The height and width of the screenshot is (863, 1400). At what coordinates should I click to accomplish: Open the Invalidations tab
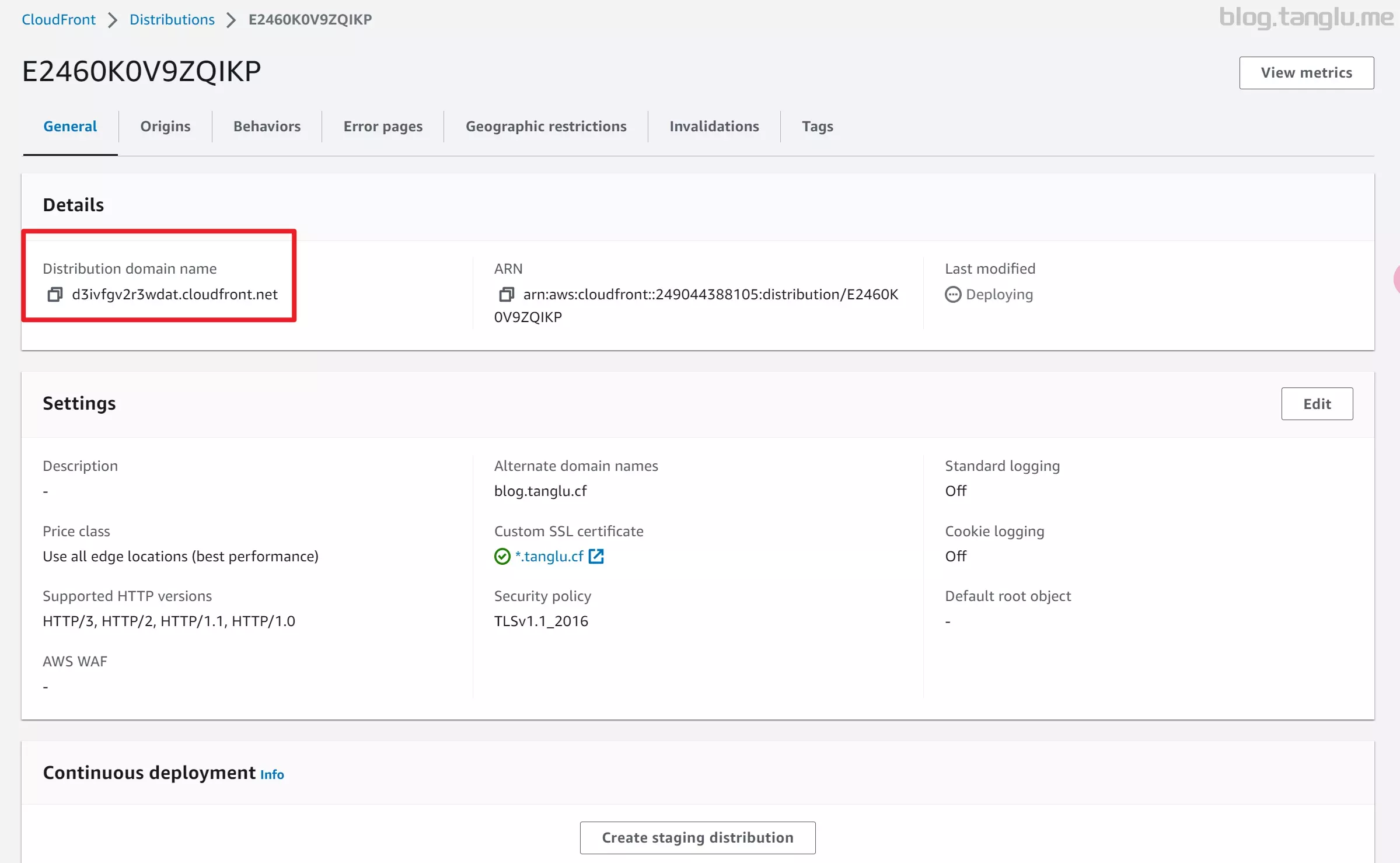[714, 126]
